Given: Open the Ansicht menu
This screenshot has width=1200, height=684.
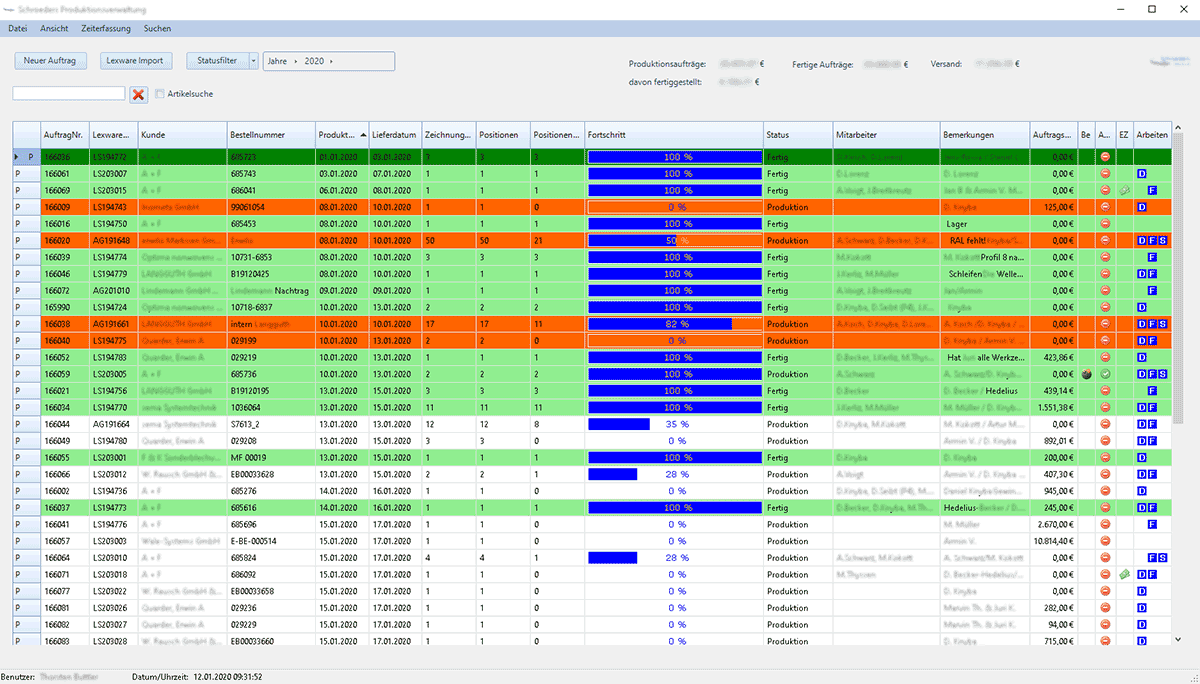Looking at the screenshot, I should [54, 29].
